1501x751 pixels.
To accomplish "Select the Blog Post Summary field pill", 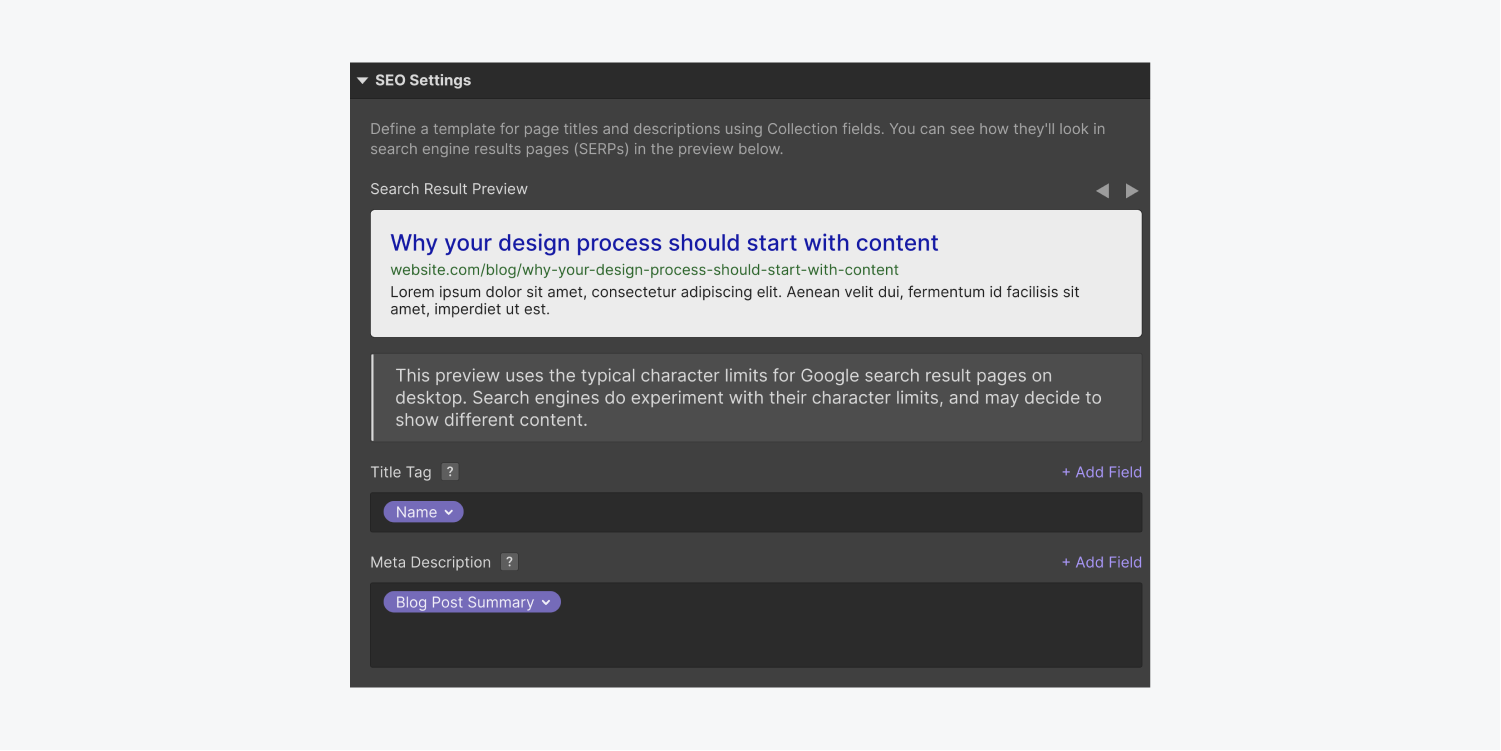I will [x=463, y=601].
